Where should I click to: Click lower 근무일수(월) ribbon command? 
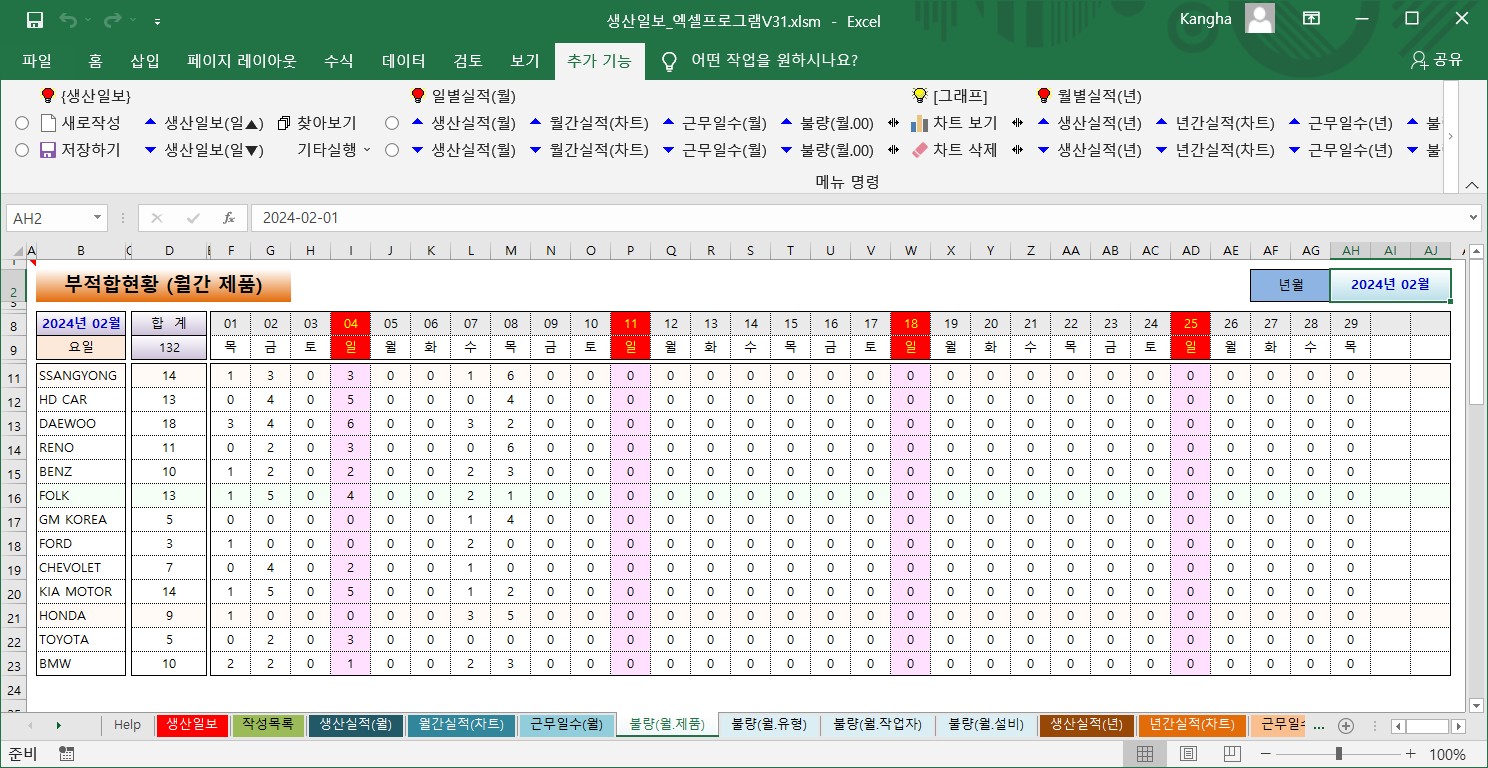coord(715,150)
